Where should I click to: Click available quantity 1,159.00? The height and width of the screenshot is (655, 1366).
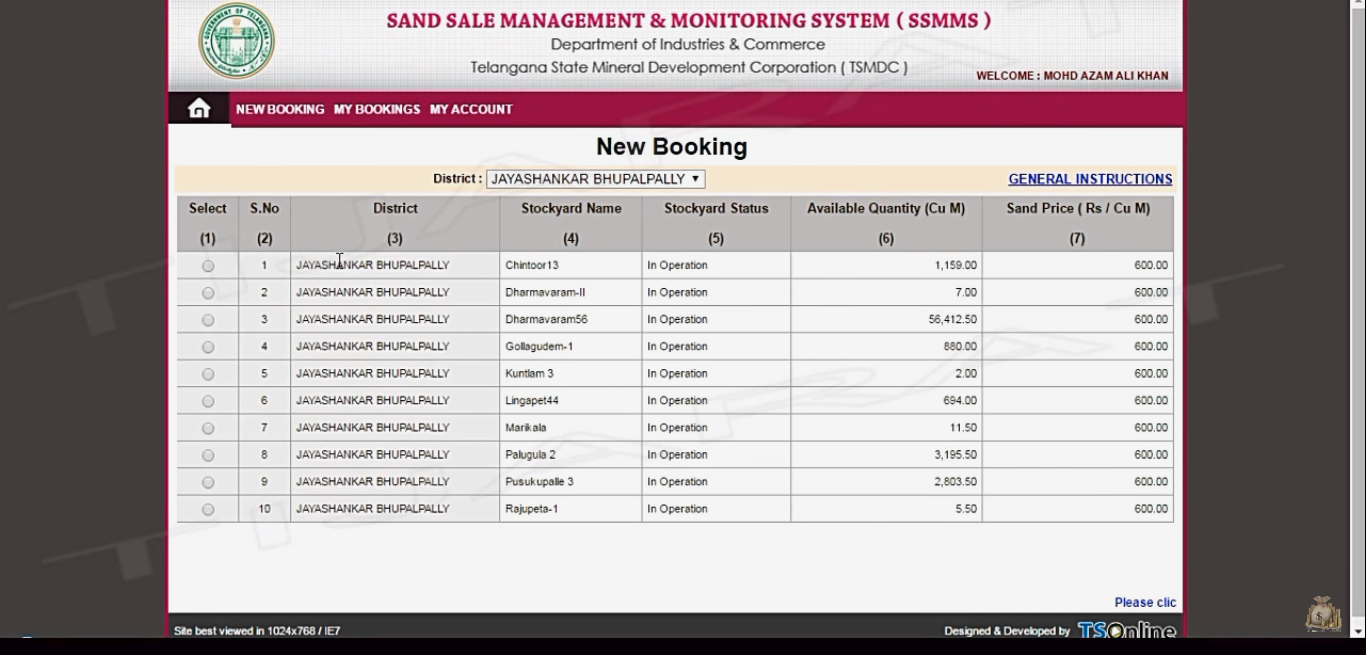click(x=956, y=265)
